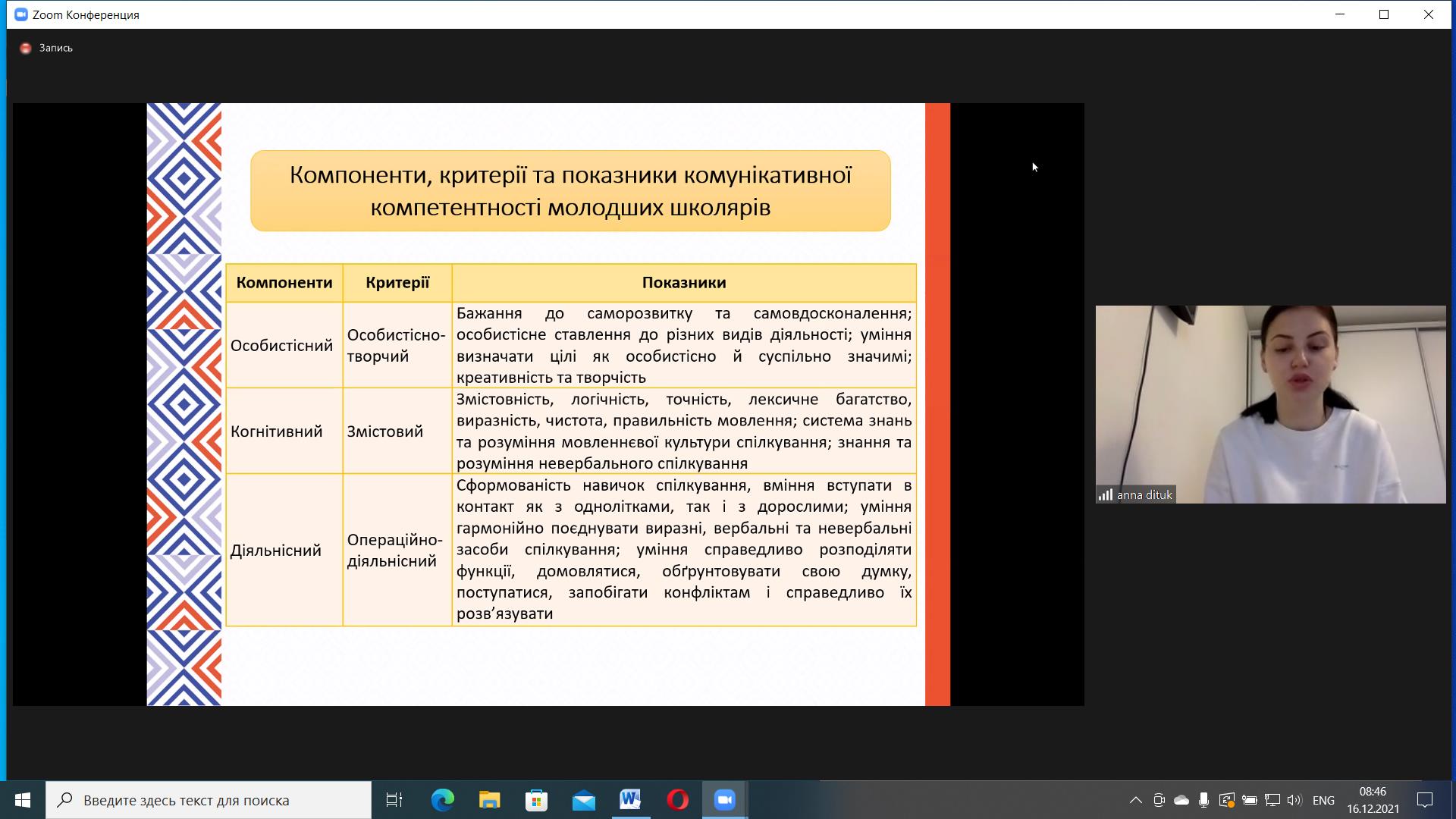Open Task View from the taskbar
The width and height of the screenshot is (1456, 819).
pos(394,800)
